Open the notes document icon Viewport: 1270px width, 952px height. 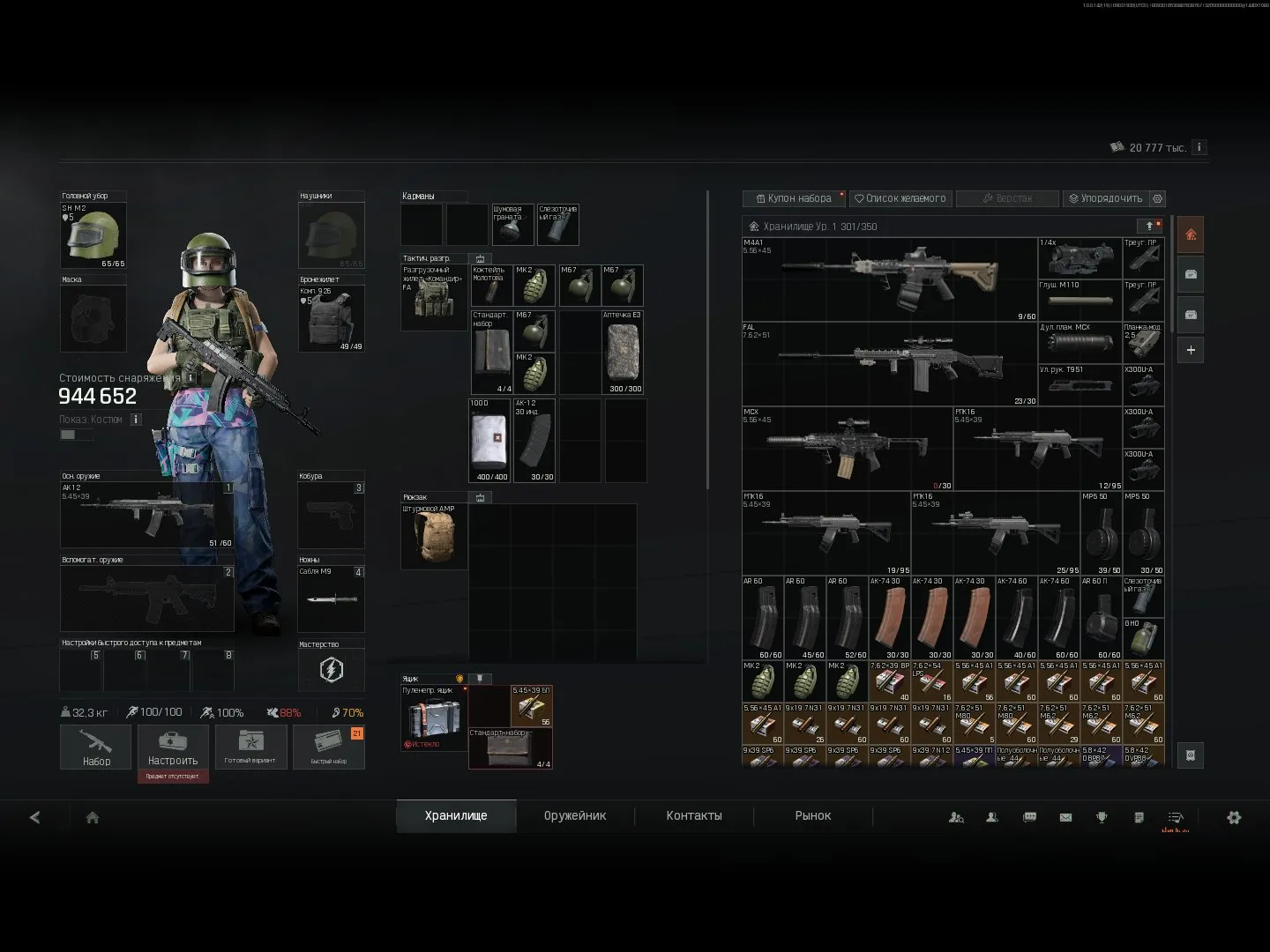click(x=1139, y=817)
